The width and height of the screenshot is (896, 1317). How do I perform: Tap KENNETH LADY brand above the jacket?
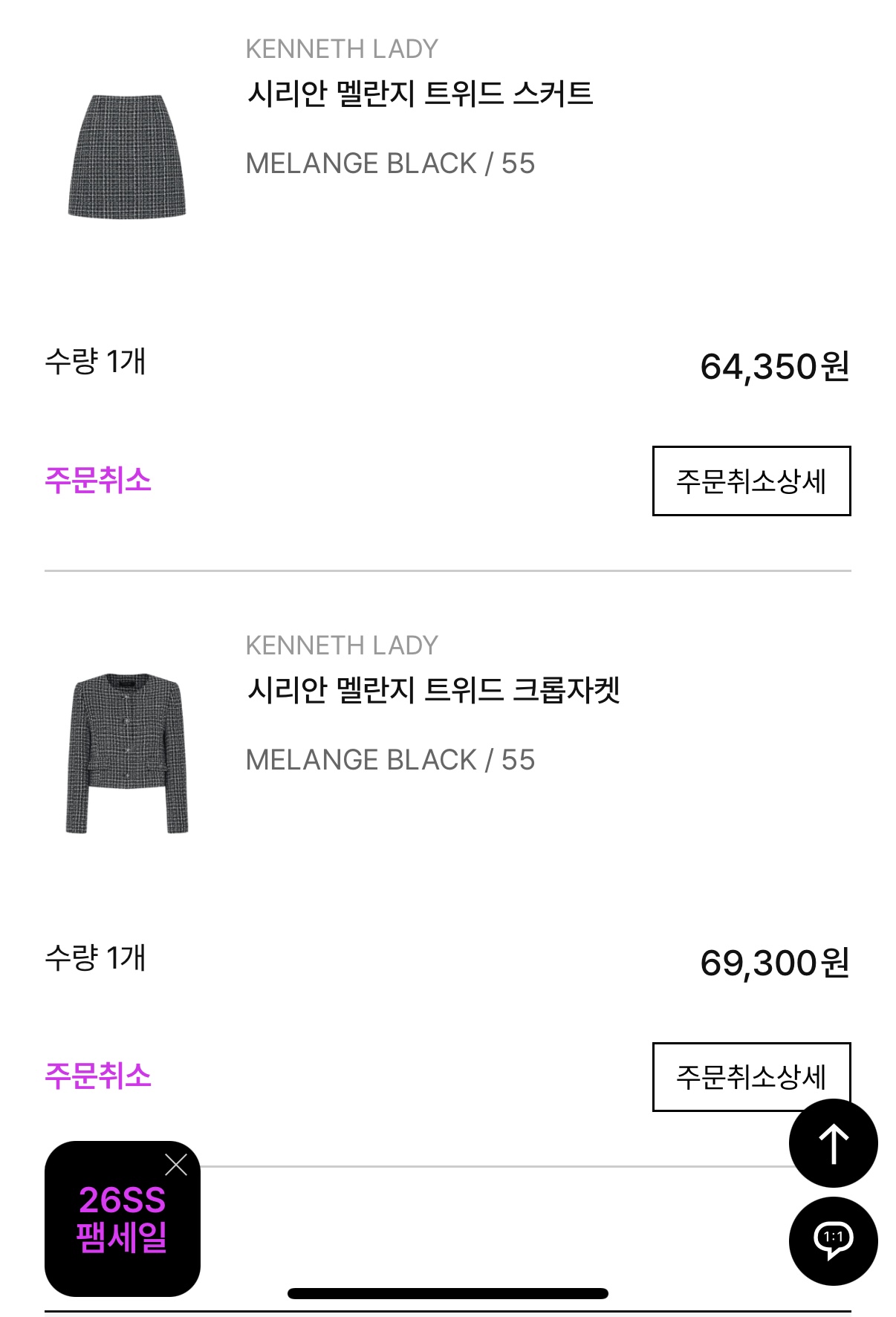[342, 646]
